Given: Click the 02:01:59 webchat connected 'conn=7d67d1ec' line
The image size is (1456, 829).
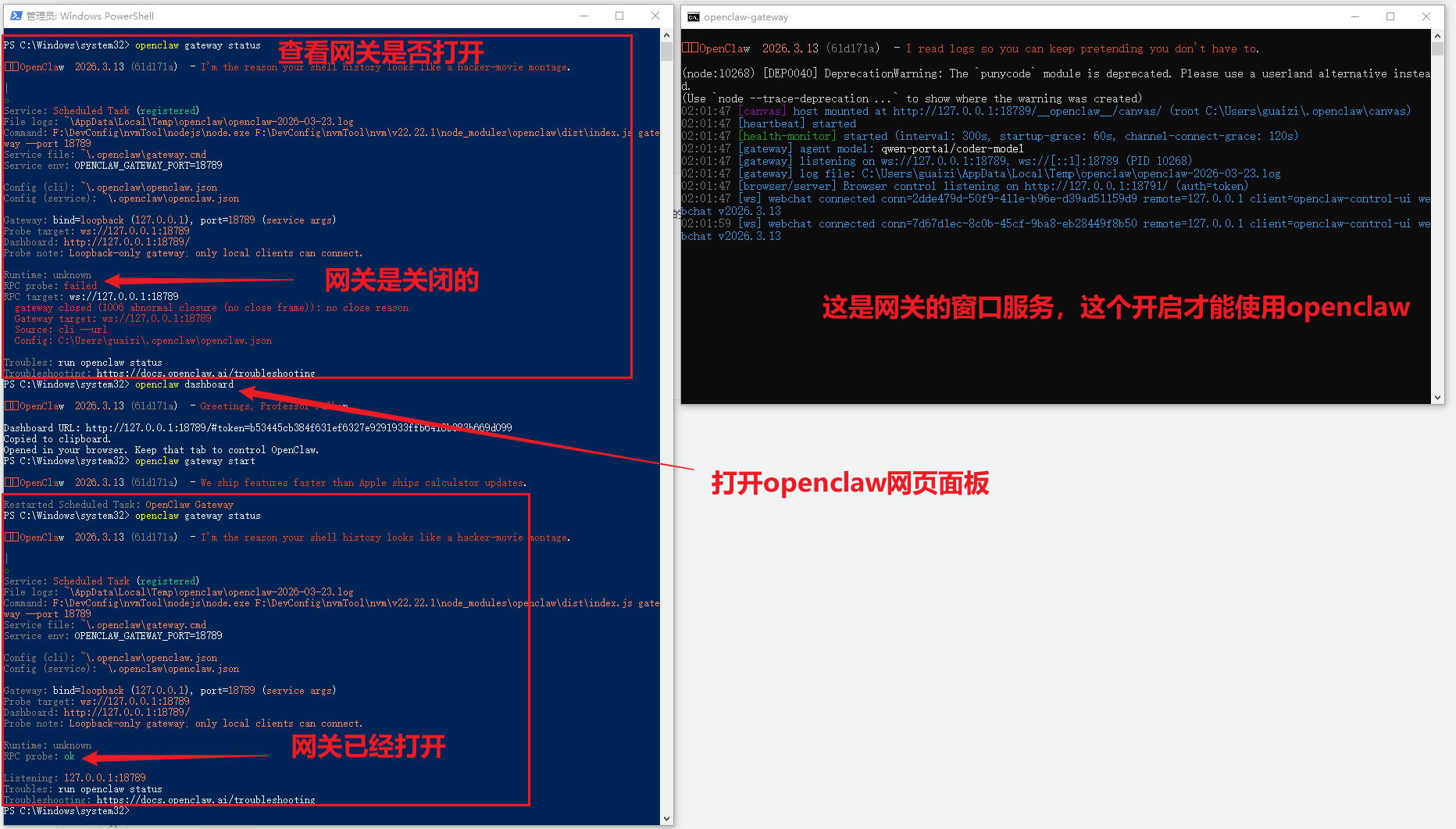Looking at the screenshot, I should 1056,230.
